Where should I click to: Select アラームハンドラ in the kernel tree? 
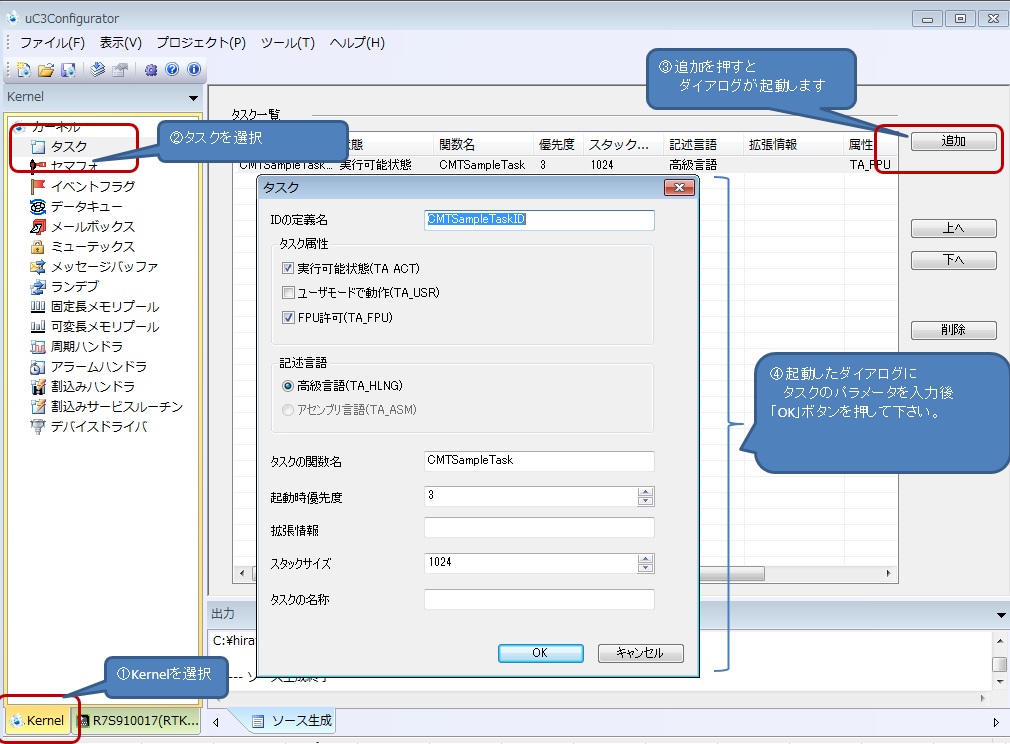click(98, 366)
